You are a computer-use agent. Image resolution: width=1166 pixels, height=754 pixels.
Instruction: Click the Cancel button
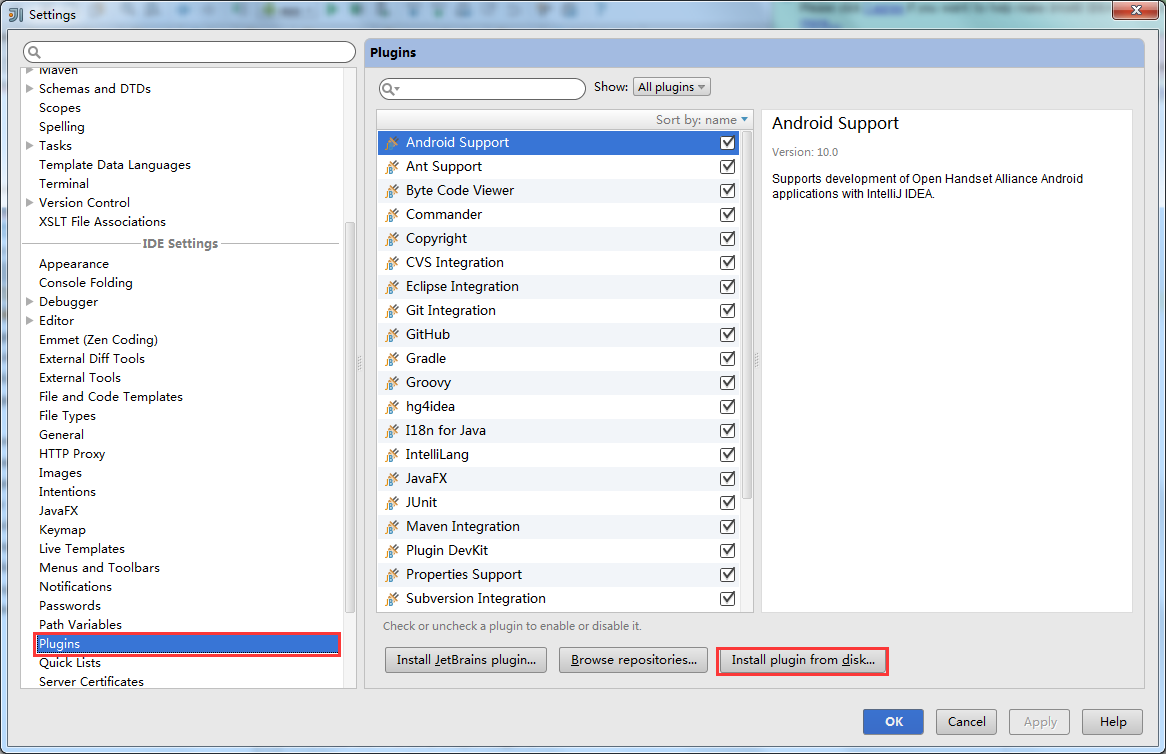point(967,722)
